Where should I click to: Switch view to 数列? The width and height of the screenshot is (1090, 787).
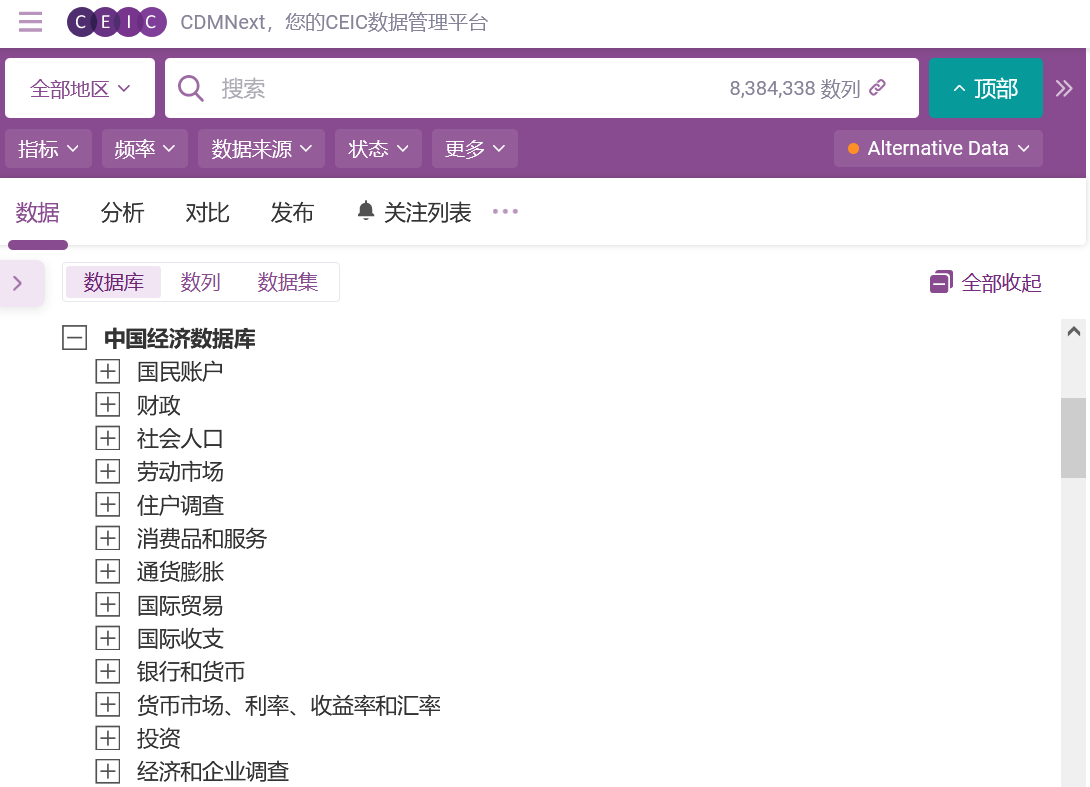200,282
